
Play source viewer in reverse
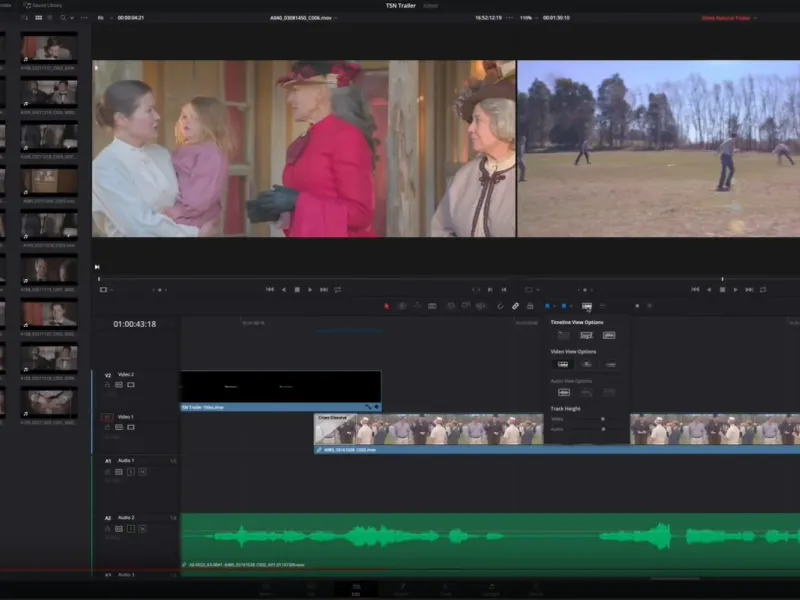click(284, 290)
